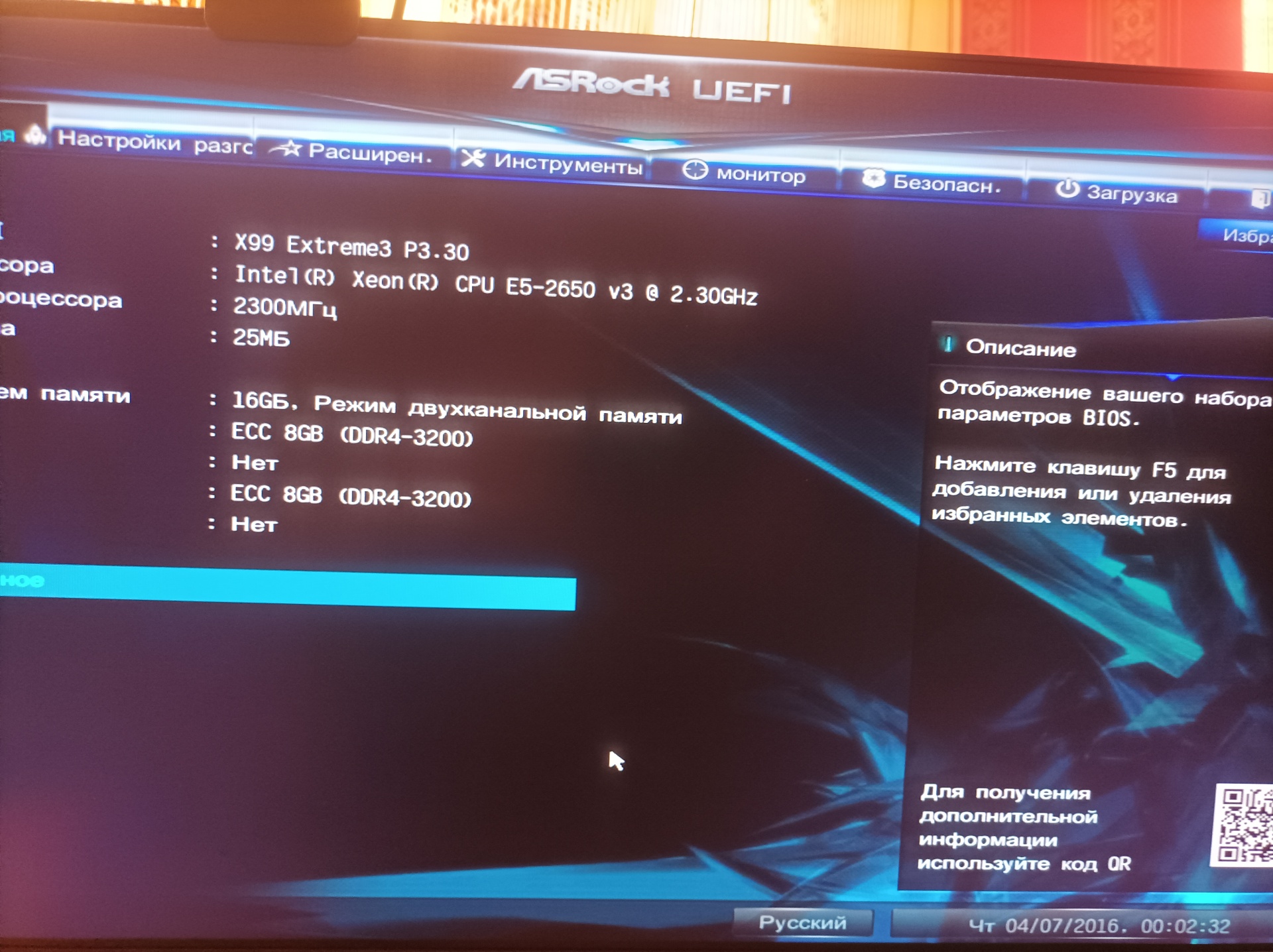Select the Безопасн. tab

[x=932, y=182]
